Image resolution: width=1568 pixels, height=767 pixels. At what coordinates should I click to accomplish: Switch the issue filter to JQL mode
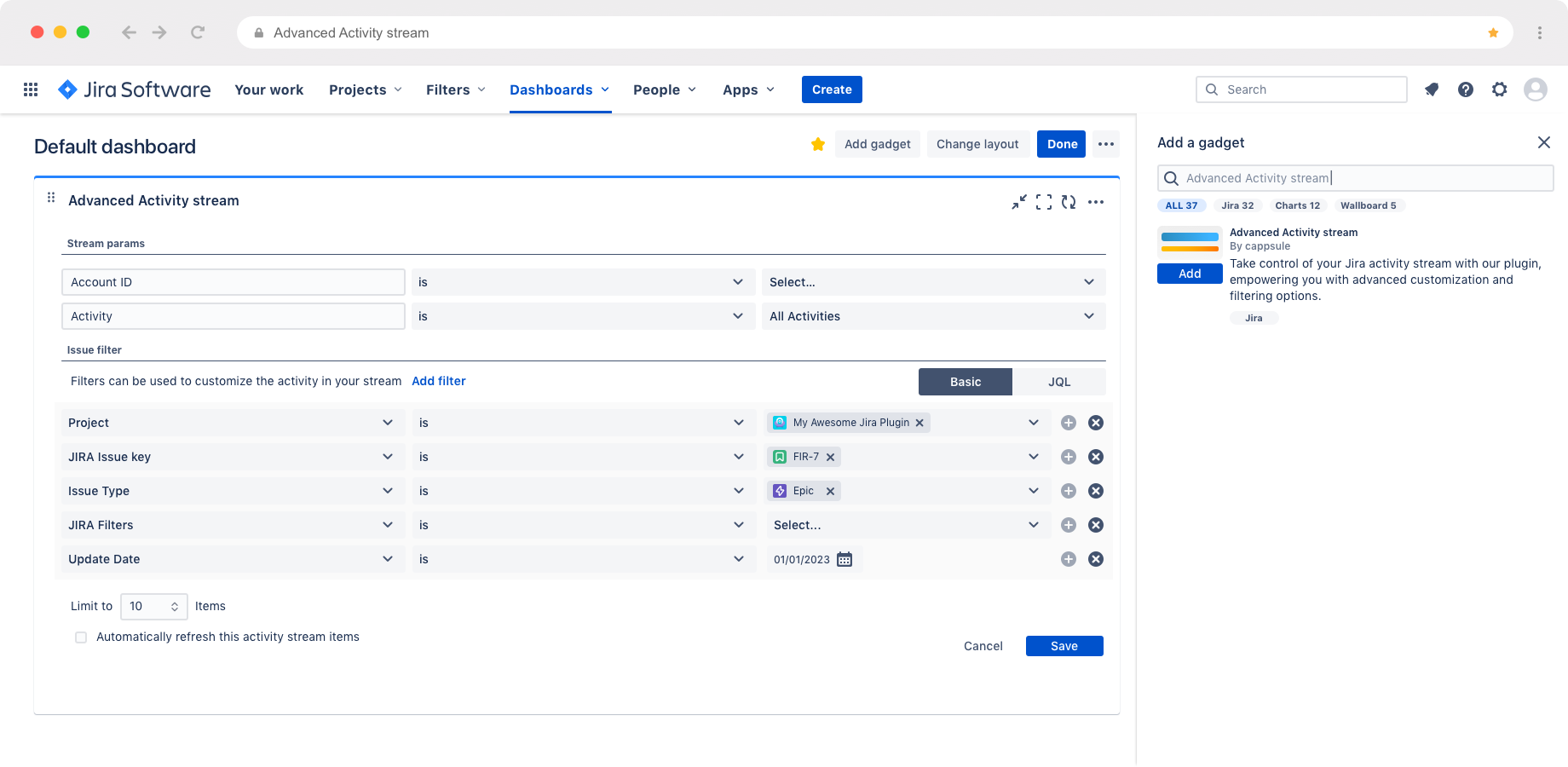[x=1059, y=382]
